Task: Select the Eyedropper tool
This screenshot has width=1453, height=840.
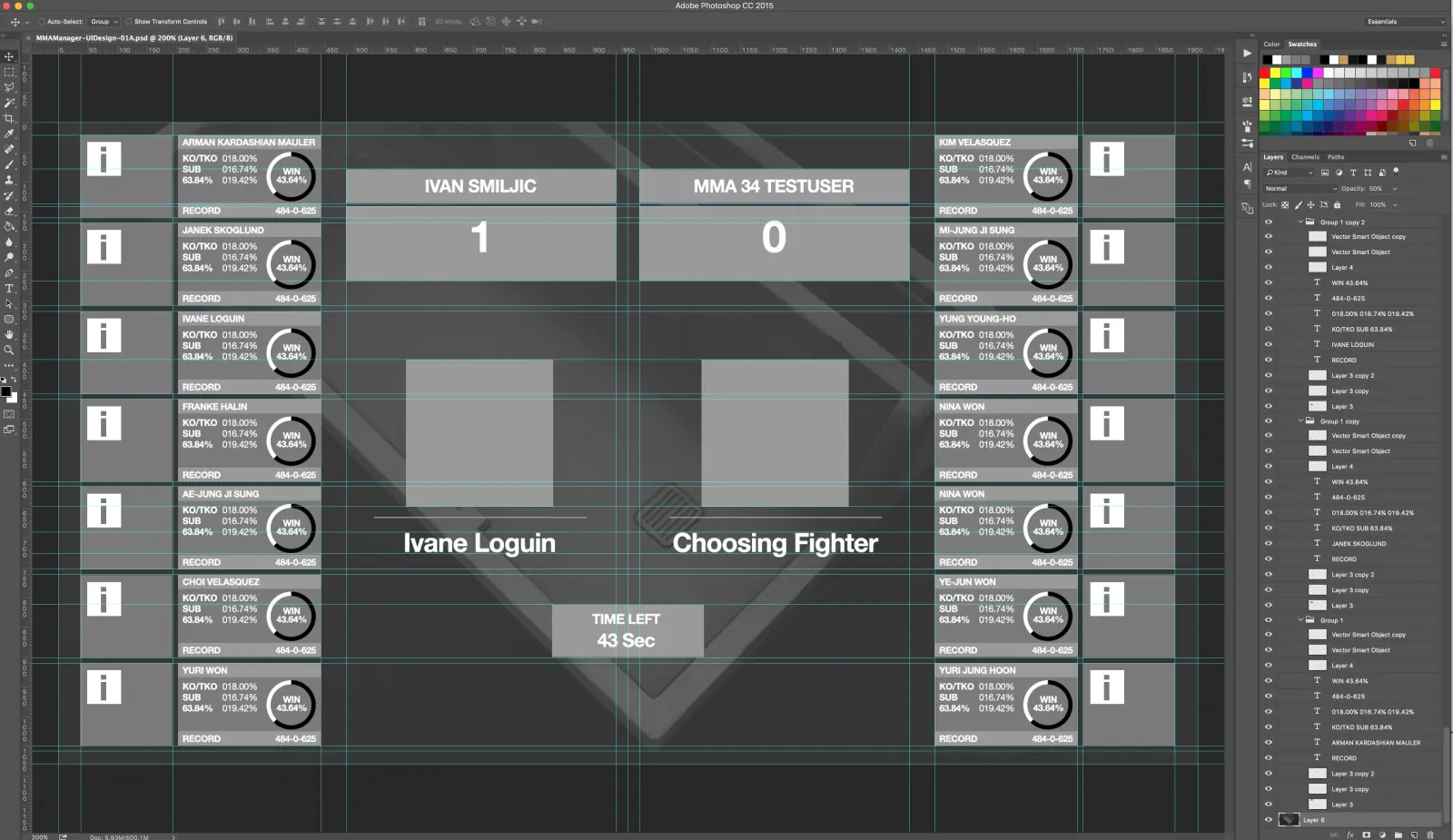Action: (9, 133)
